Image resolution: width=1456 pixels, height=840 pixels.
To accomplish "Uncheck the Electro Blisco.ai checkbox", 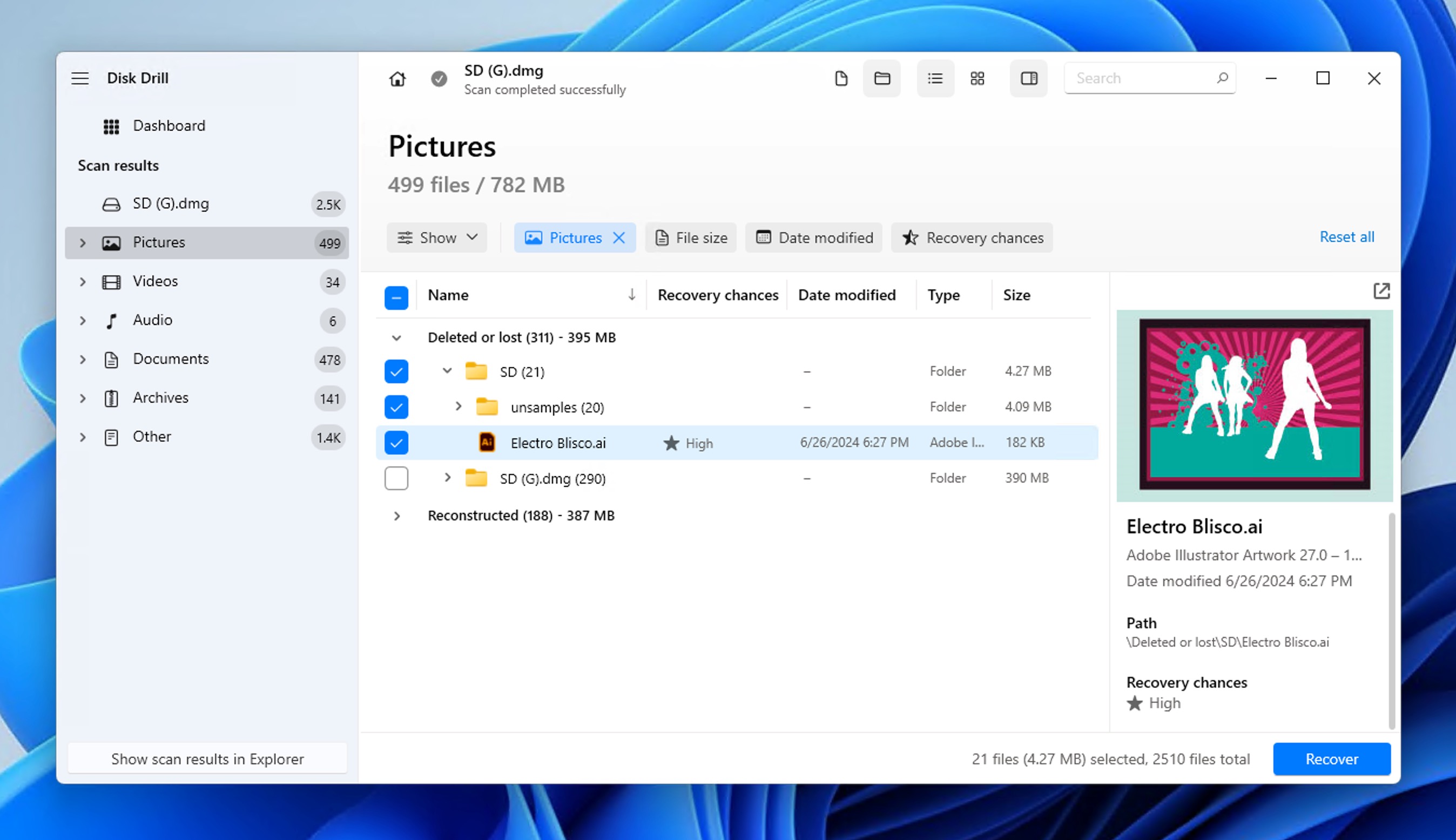I will click(396, 443).
